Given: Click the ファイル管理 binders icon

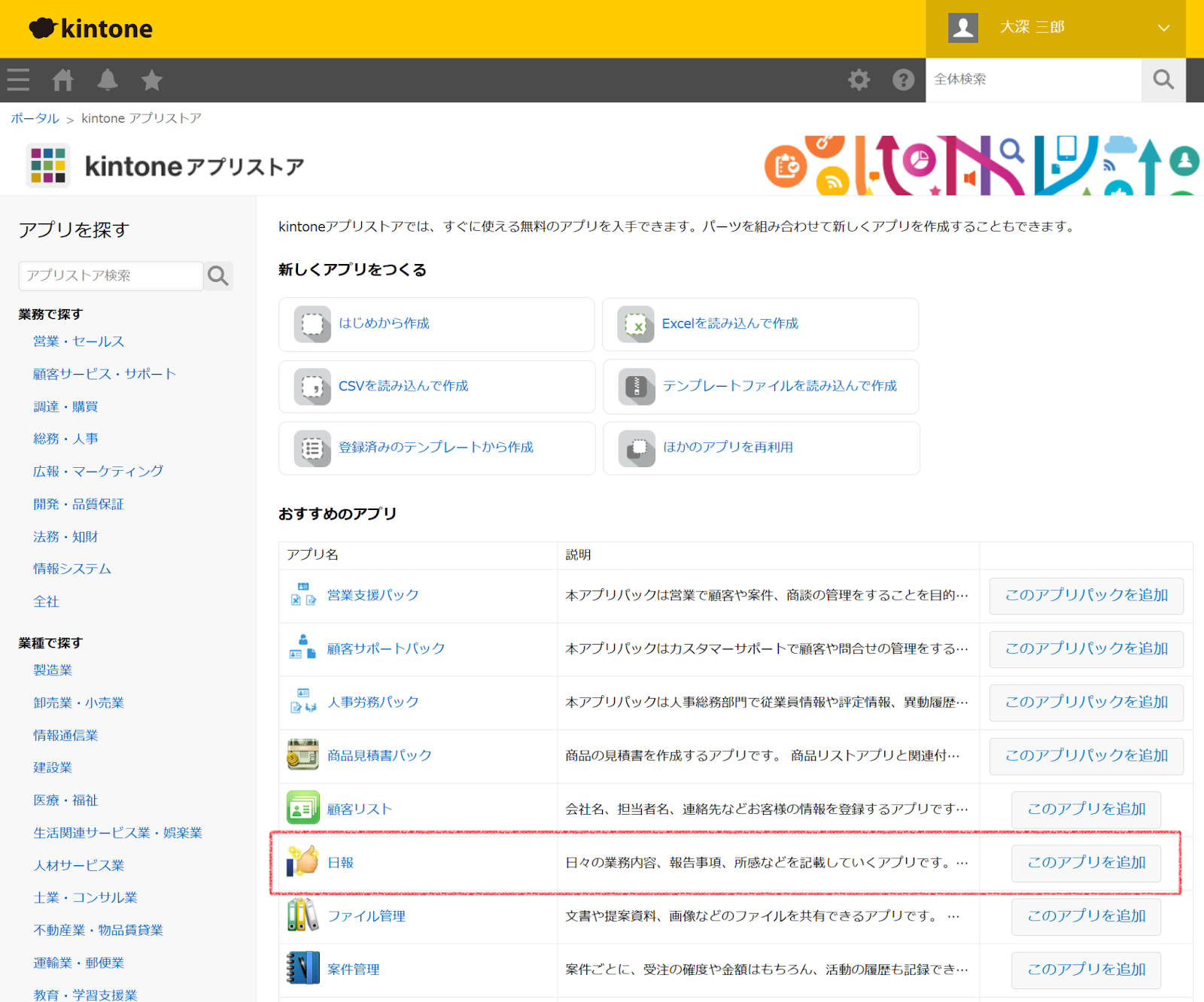Looking at the screenshot, I should pyautogui.click(x=303, y=915).
